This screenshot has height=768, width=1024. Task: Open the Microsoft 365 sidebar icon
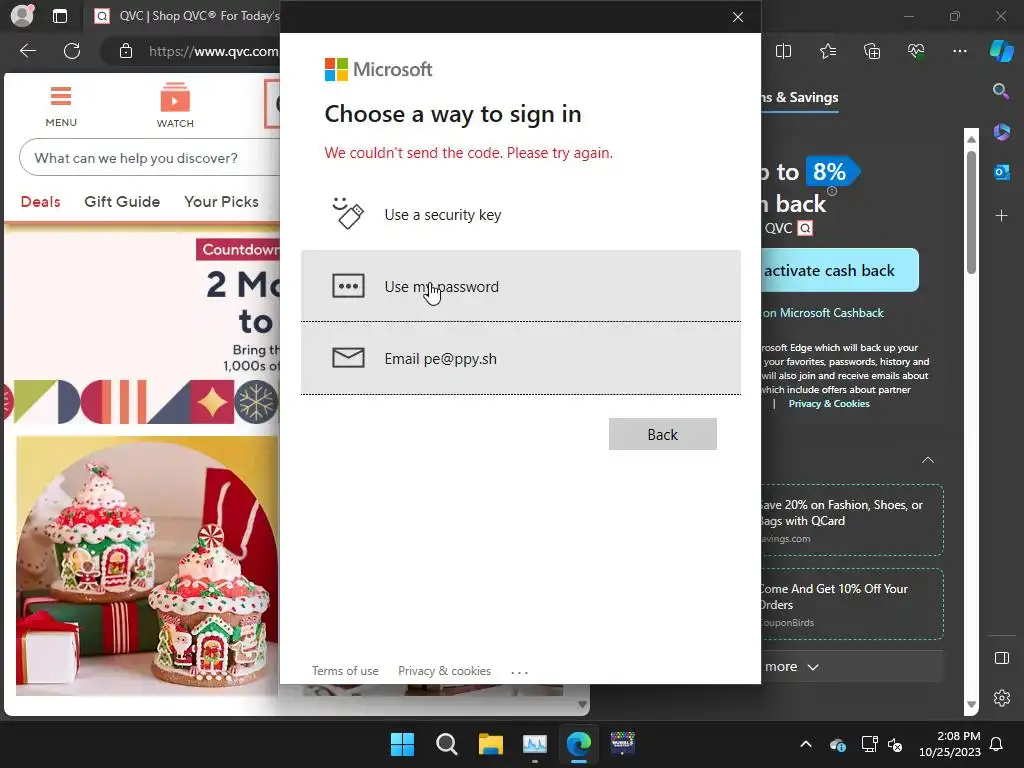[1001, 133]
